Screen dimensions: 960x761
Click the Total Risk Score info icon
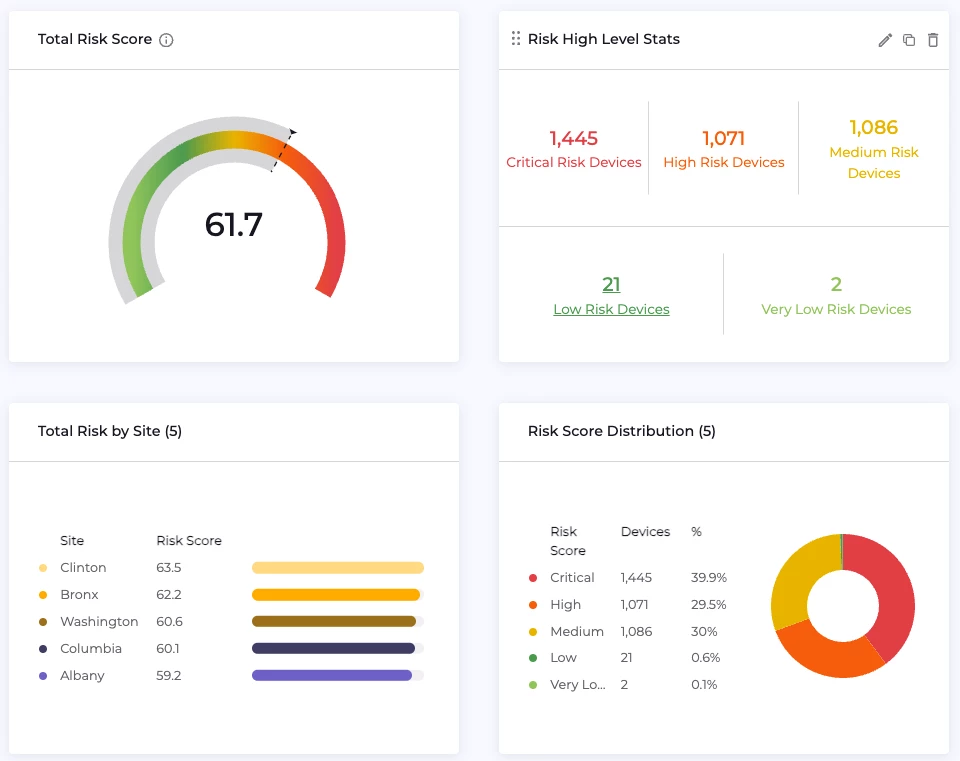tap(166, 40)
